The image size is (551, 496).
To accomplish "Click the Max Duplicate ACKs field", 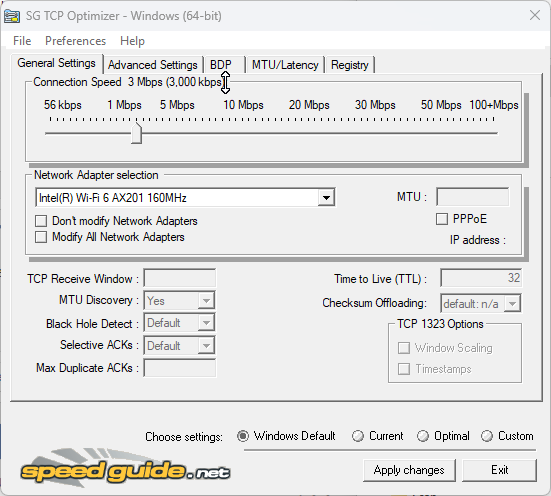I will coord(180,368).
